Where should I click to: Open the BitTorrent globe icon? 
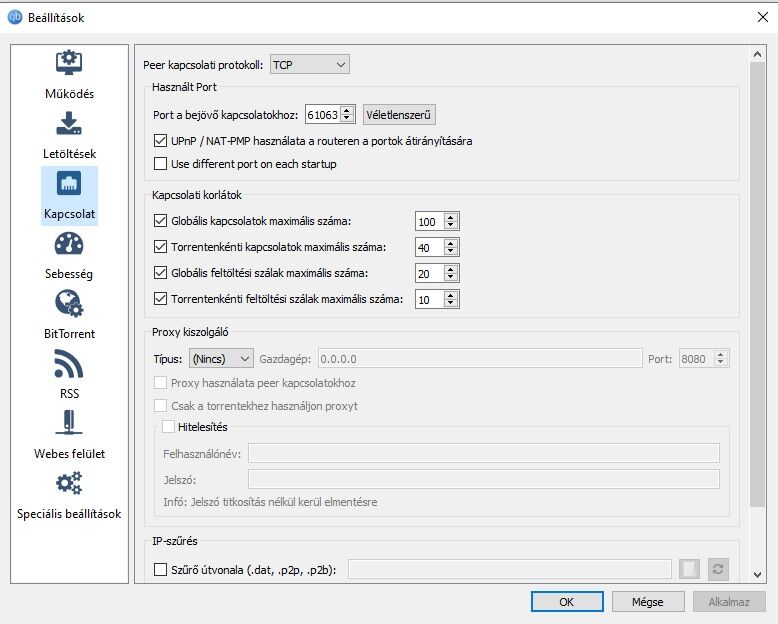(69, 304)
